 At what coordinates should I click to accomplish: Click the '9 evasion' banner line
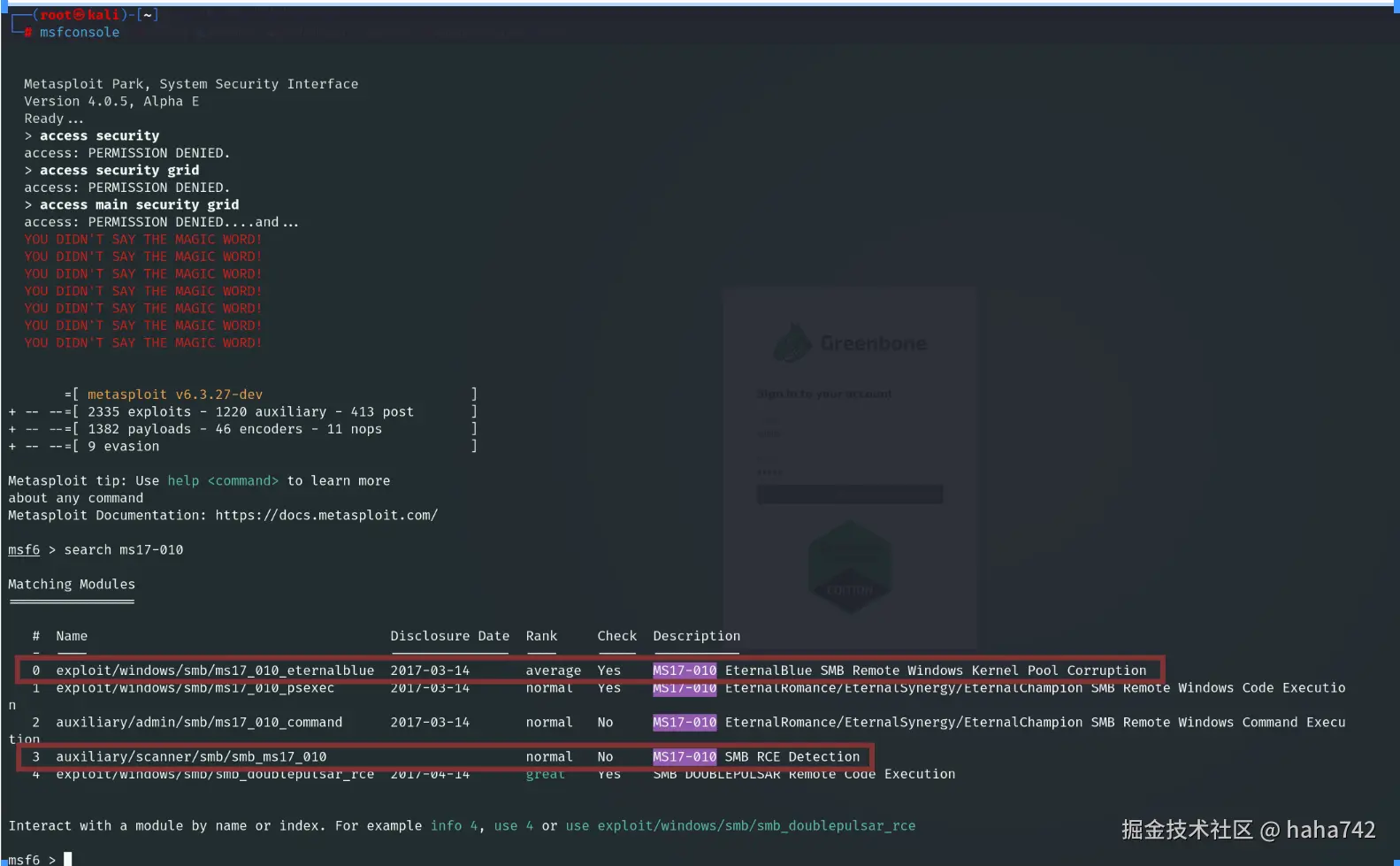(x=124, y=447)
